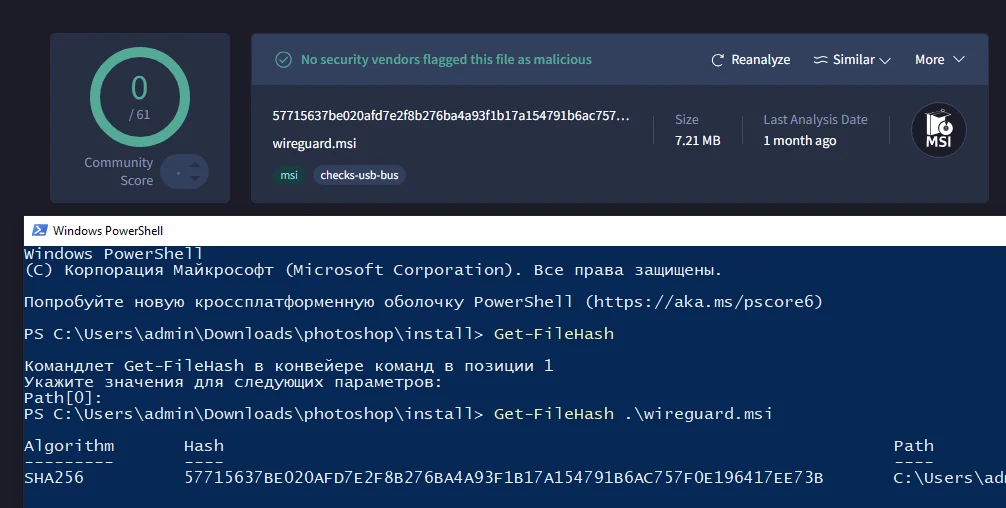1006x508 pixels.
Task: Select the checks-usb-bus tag
Action: coord(359,175)
